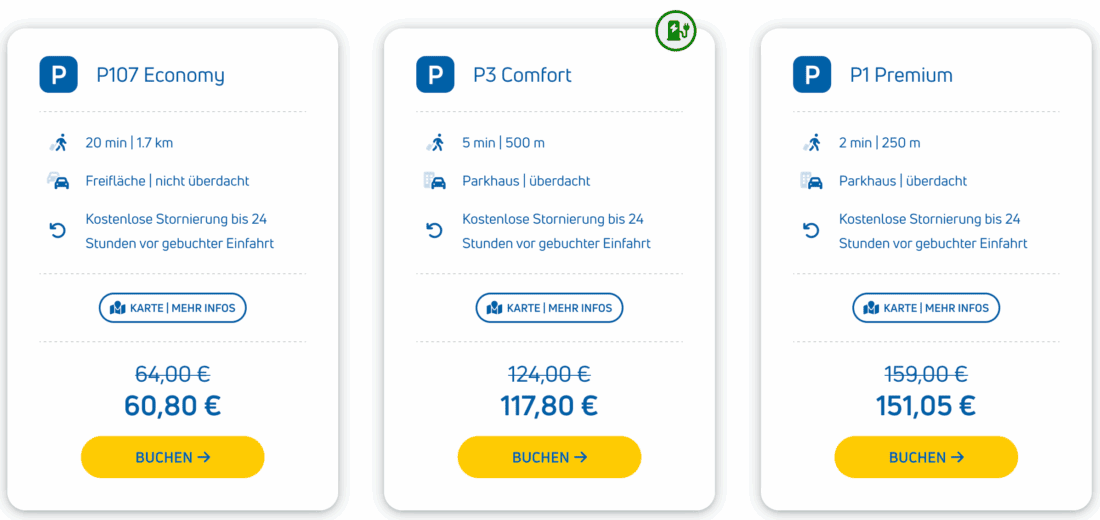Viewport: 1100px width, 520px height.
Task: Open Karte | Mehr Infos for P107 Economy
Action: tap(172, 308)
